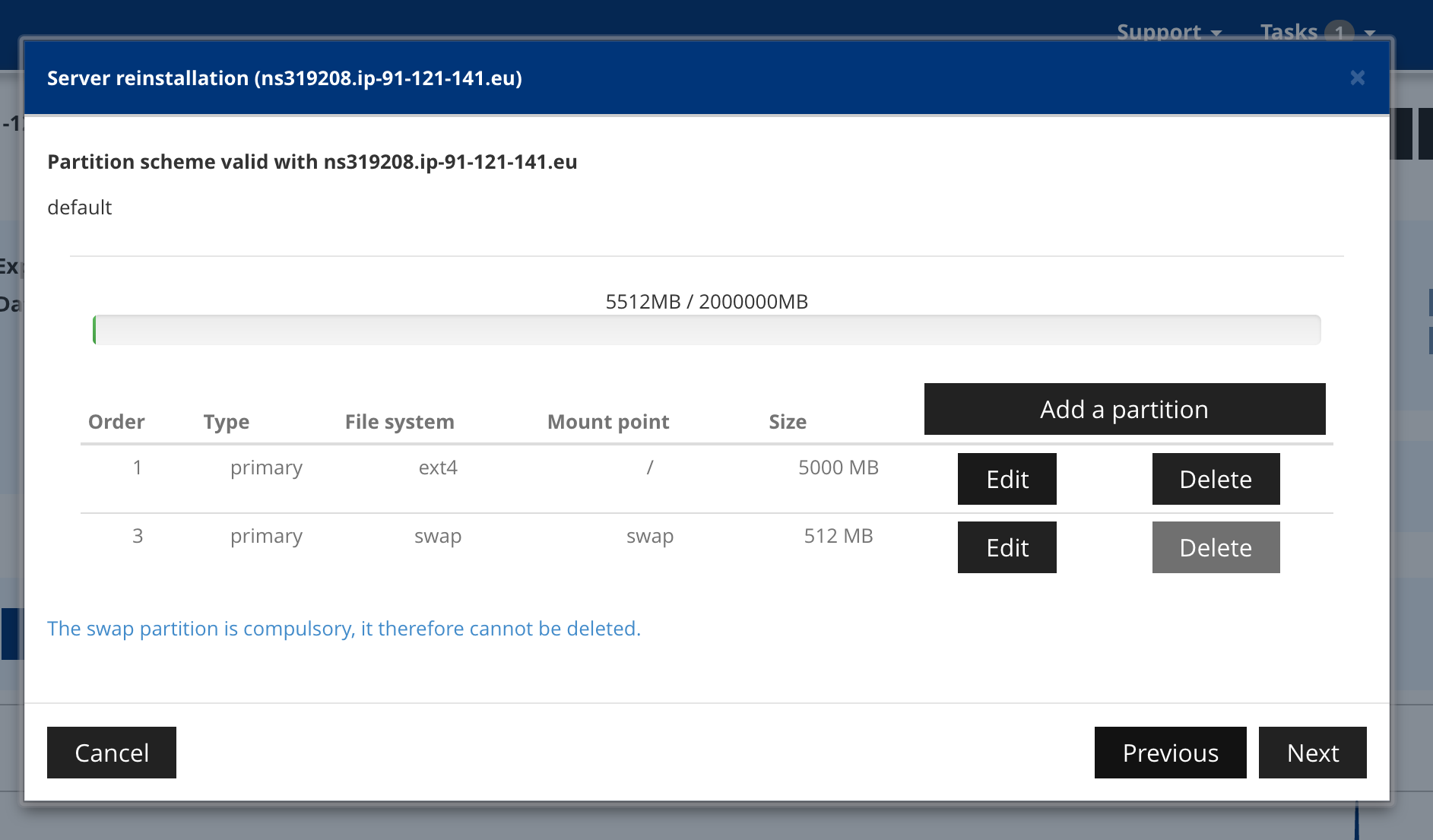
Task: Cancel the server reinstallation
Action: click(x=112, y=753)
